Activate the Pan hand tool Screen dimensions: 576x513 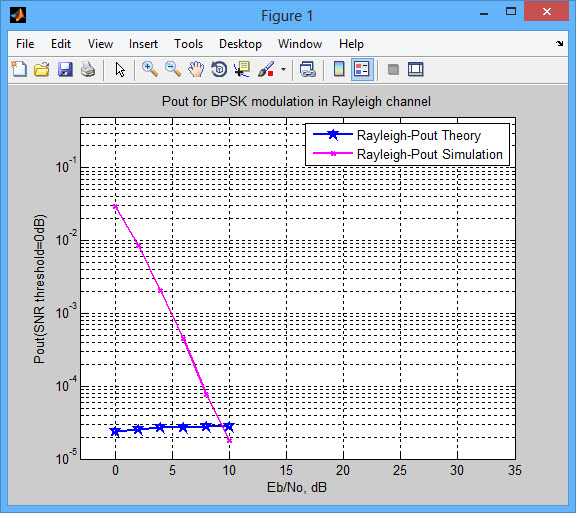(196, 69)
